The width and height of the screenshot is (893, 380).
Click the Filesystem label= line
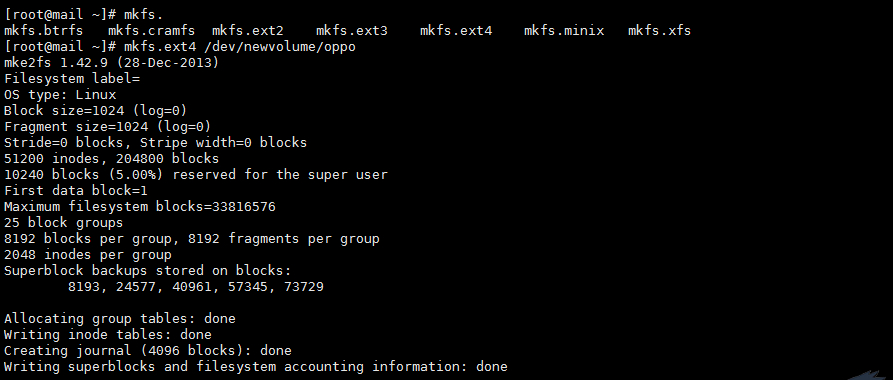point(72,79)
